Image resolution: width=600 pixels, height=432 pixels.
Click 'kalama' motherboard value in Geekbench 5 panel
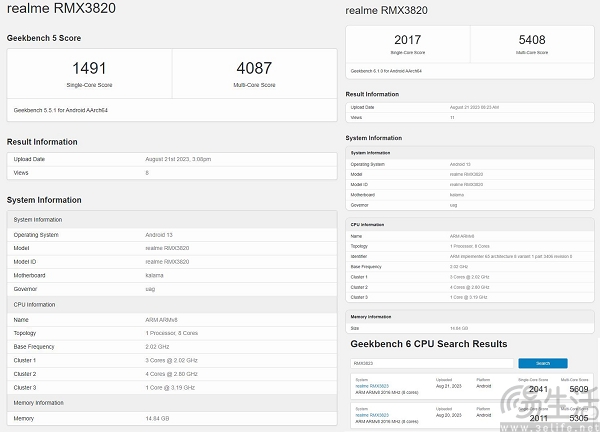coord(154,276)
